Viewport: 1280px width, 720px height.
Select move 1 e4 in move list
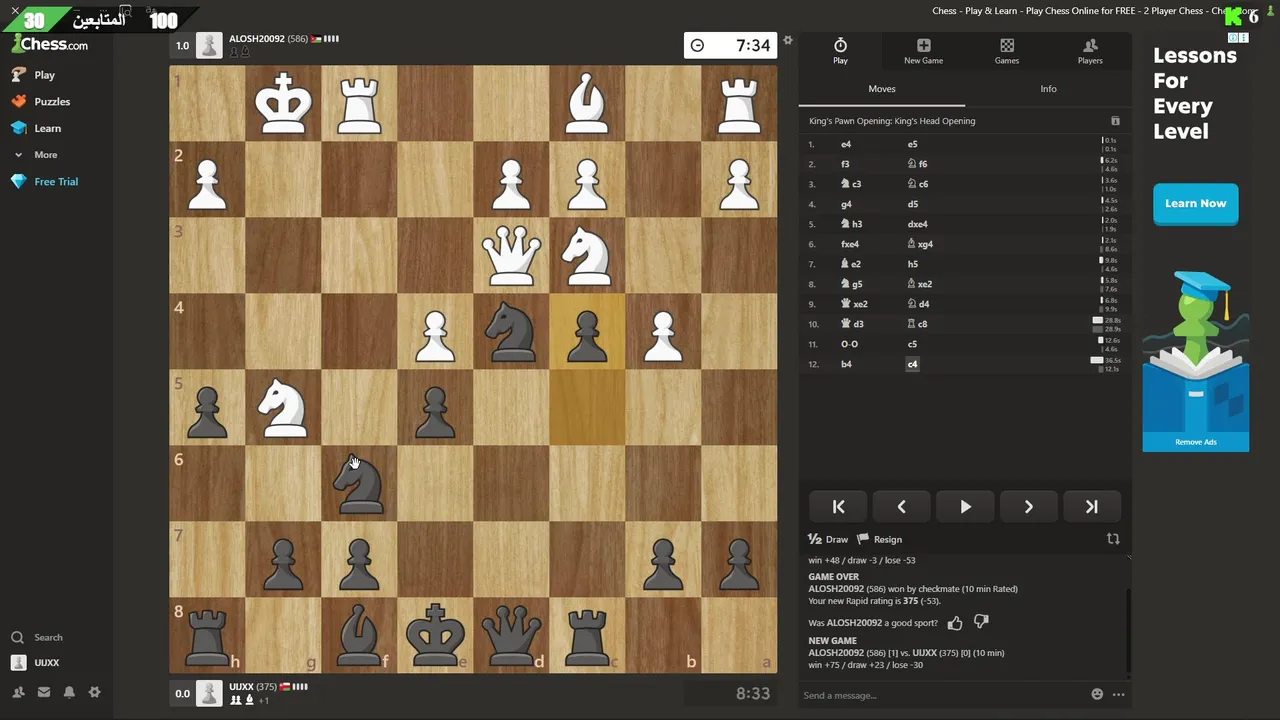(x=846, y=144)
